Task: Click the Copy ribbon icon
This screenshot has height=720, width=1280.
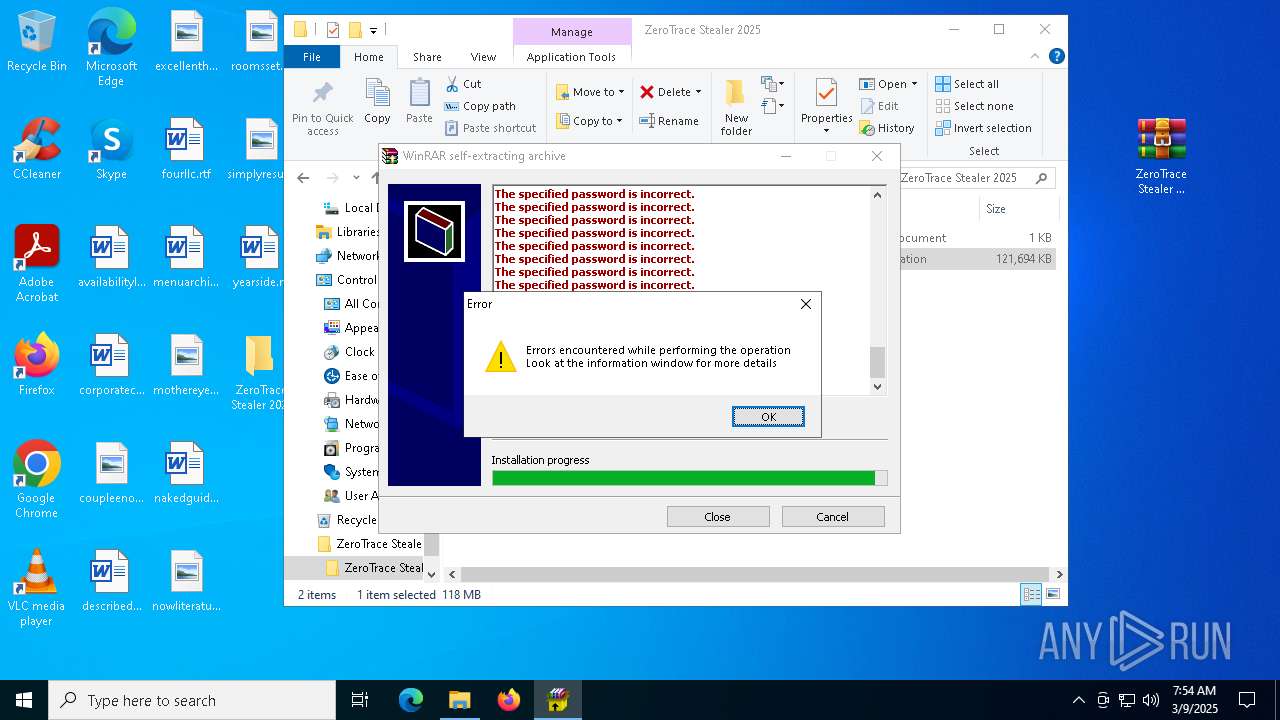Action: 377,102
